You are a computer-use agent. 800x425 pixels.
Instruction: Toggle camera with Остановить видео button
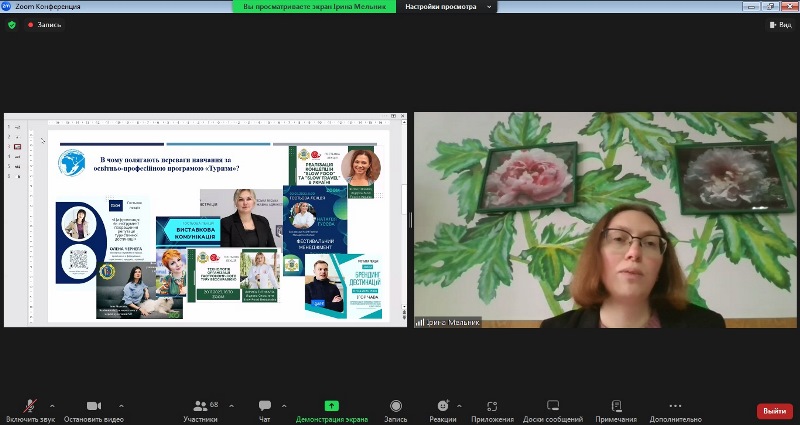click(94, 406)
